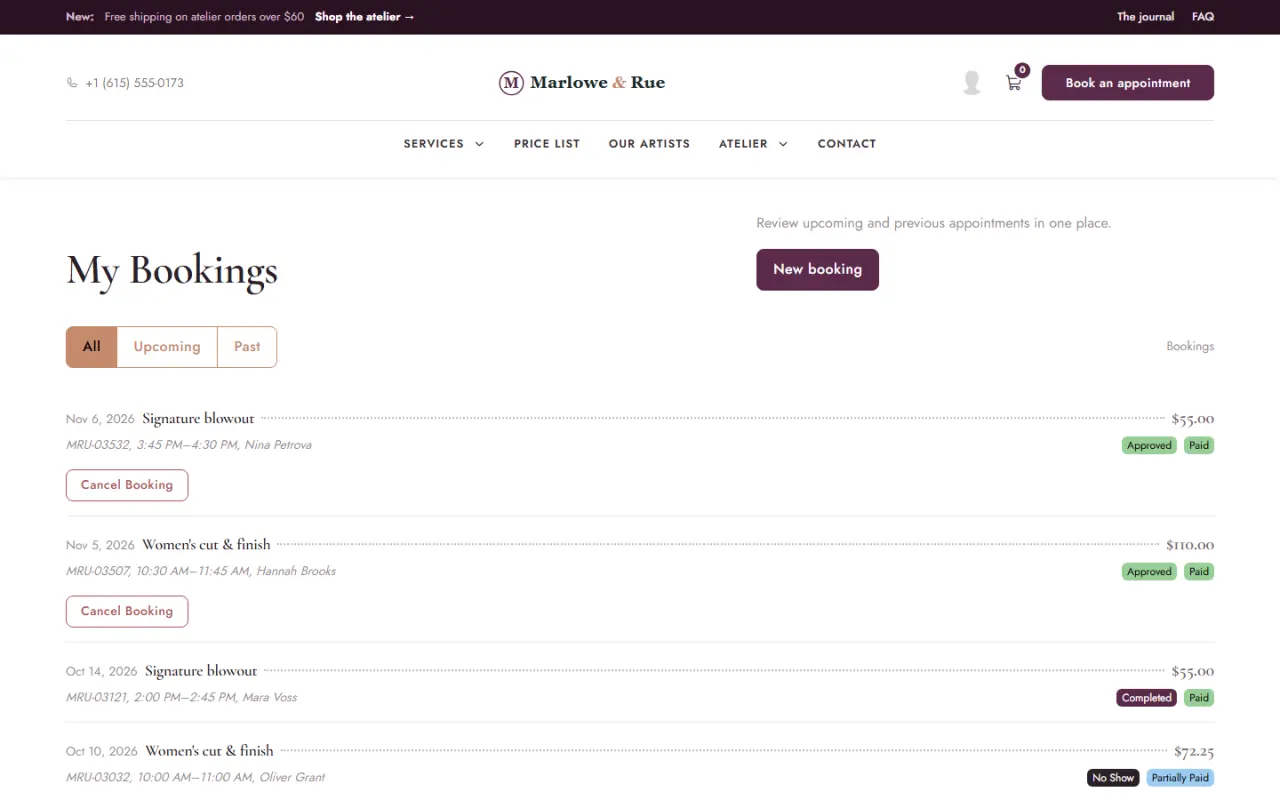
Task: Click the cart item count badge
Action: click(1022, 70)
